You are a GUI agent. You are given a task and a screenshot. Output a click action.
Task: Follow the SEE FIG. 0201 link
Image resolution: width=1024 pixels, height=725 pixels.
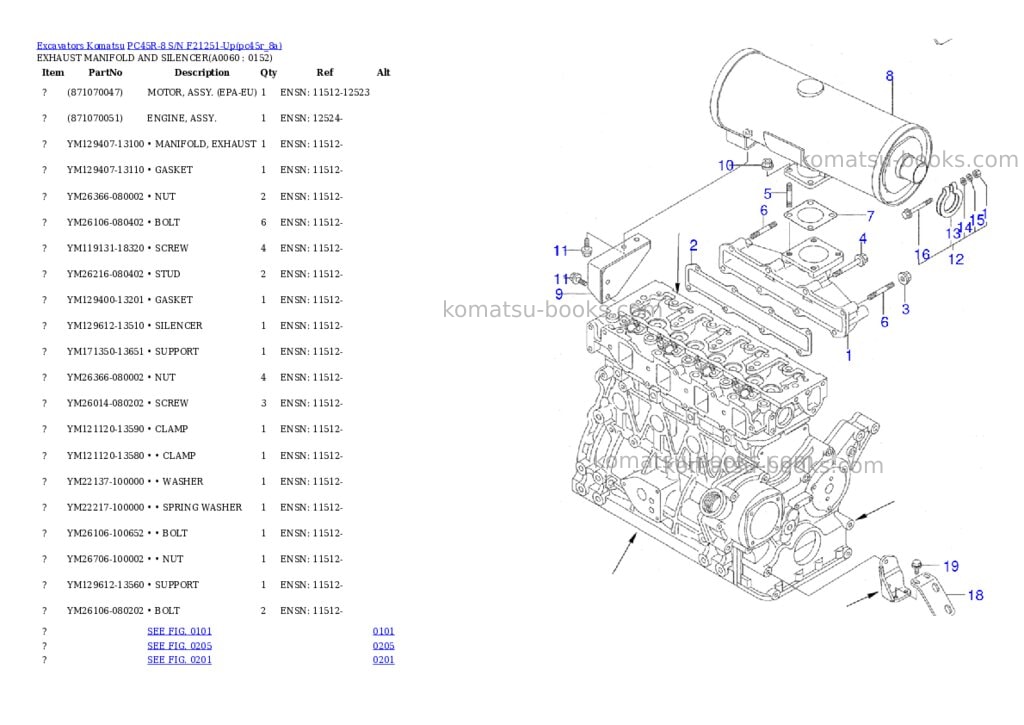180,660
